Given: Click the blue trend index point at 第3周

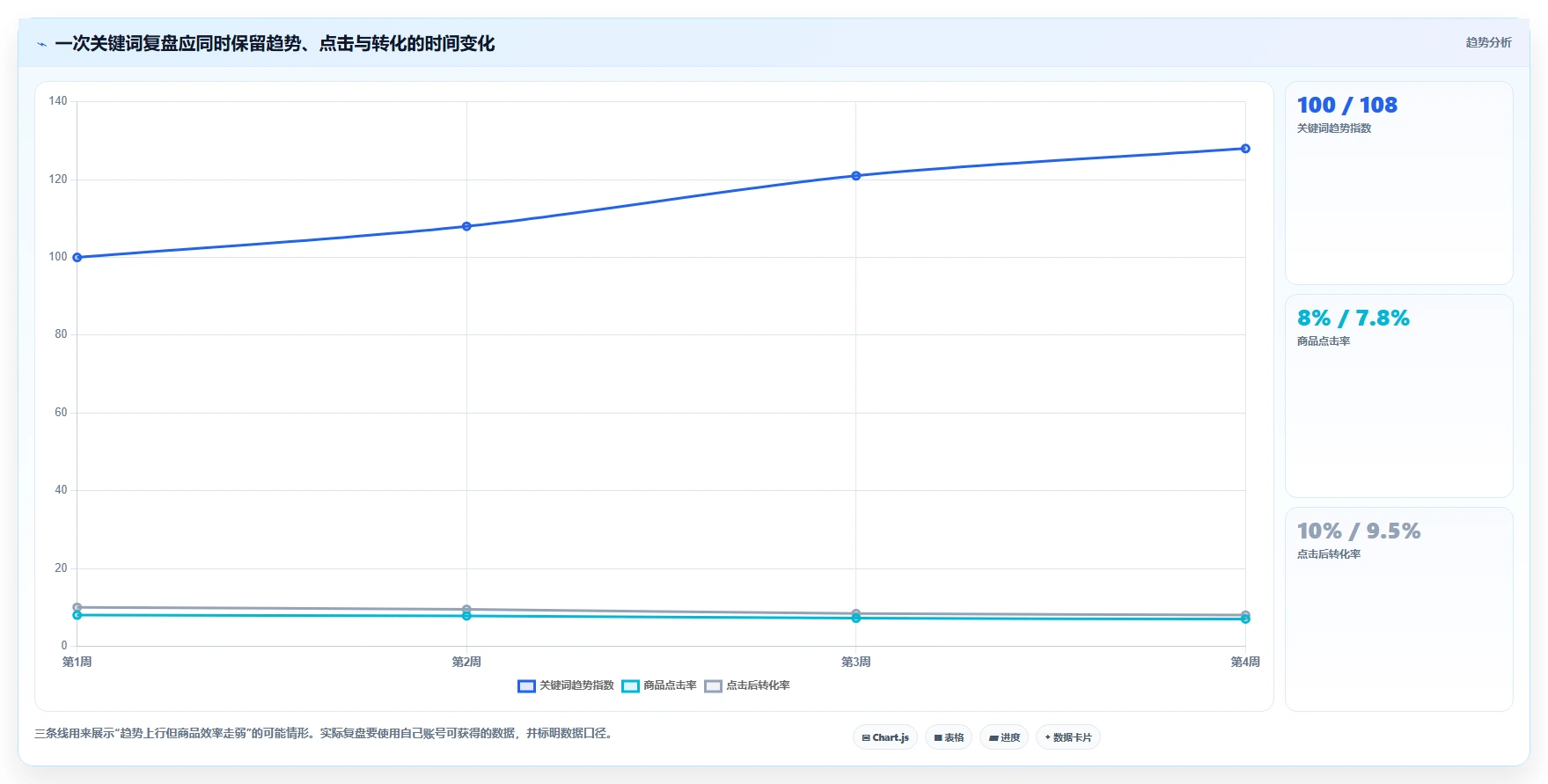Looking at the screenshot, I should (856, 176).
